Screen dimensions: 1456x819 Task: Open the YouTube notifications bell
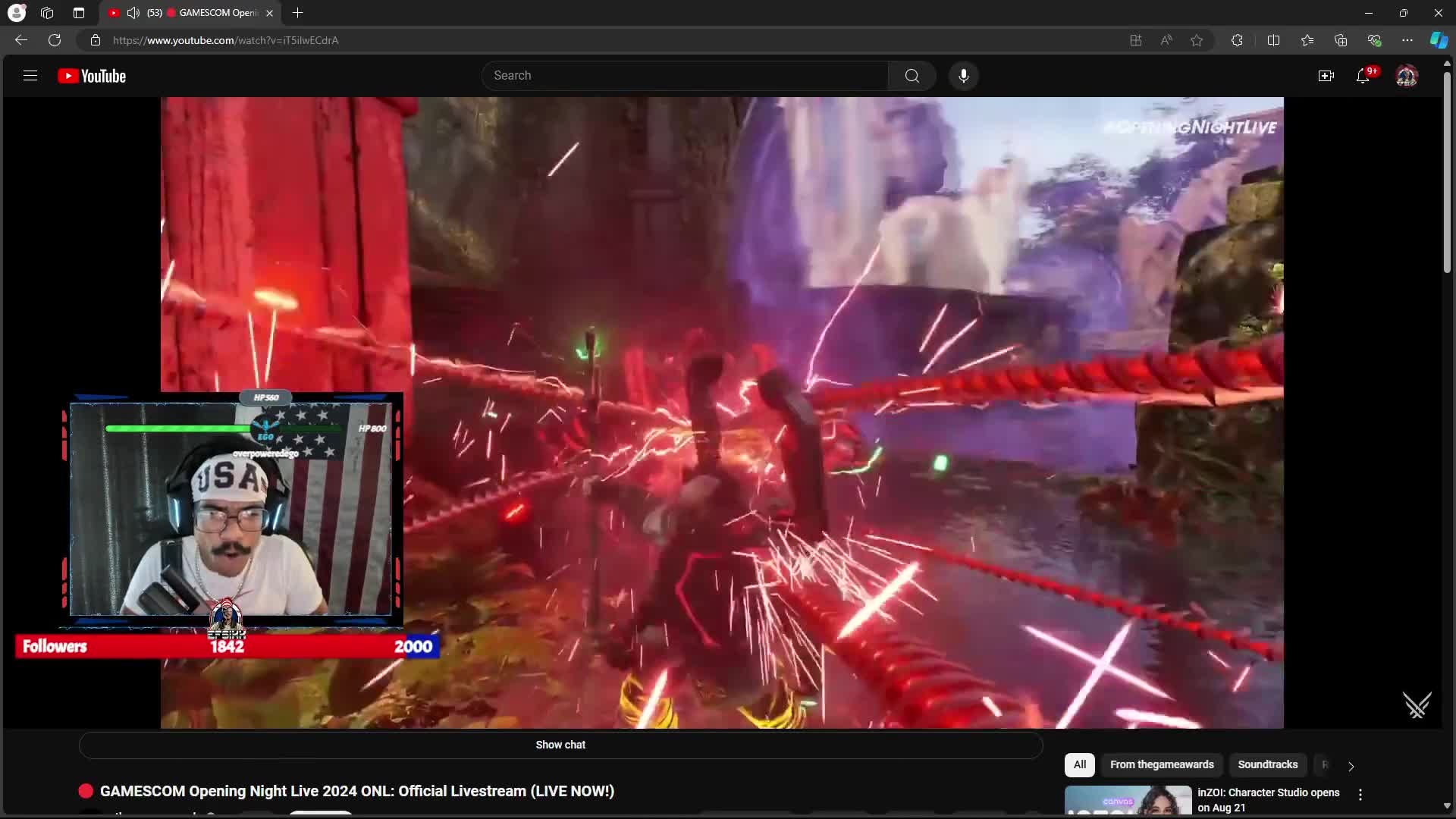[x=1363, y=76]
